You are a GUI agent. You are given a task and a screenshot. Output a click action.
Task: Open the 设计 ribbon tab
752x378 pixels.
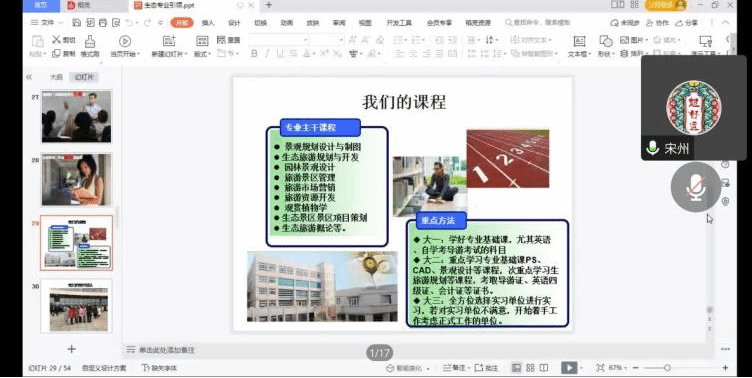click(234, 23)
